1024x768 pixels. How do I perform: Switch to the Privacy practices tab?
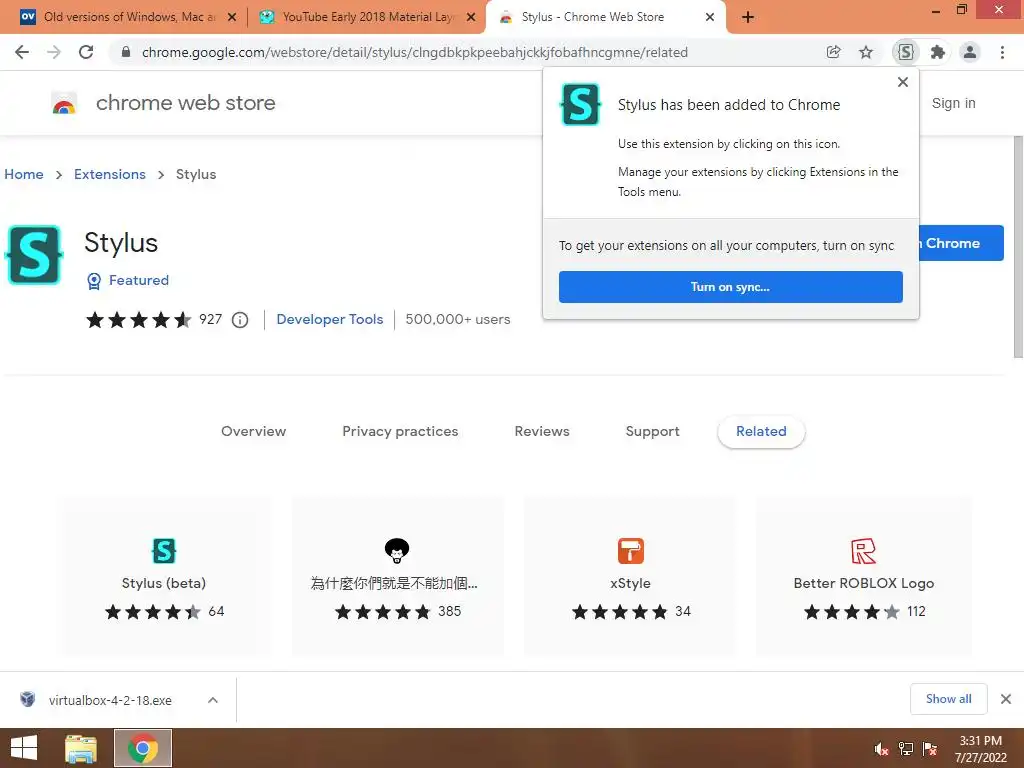pyautogui.click(x=400, y=431)
